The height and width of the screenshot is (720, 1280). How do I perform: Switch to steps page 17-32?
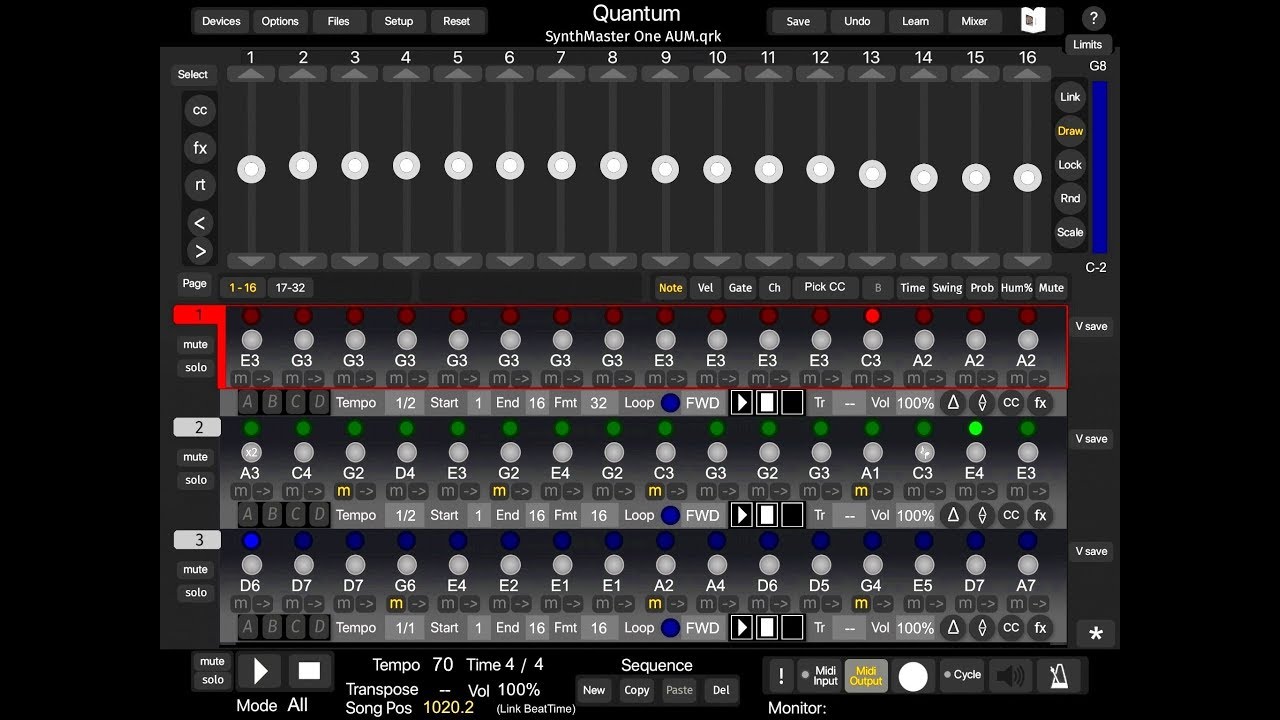[x=290, y=287]
